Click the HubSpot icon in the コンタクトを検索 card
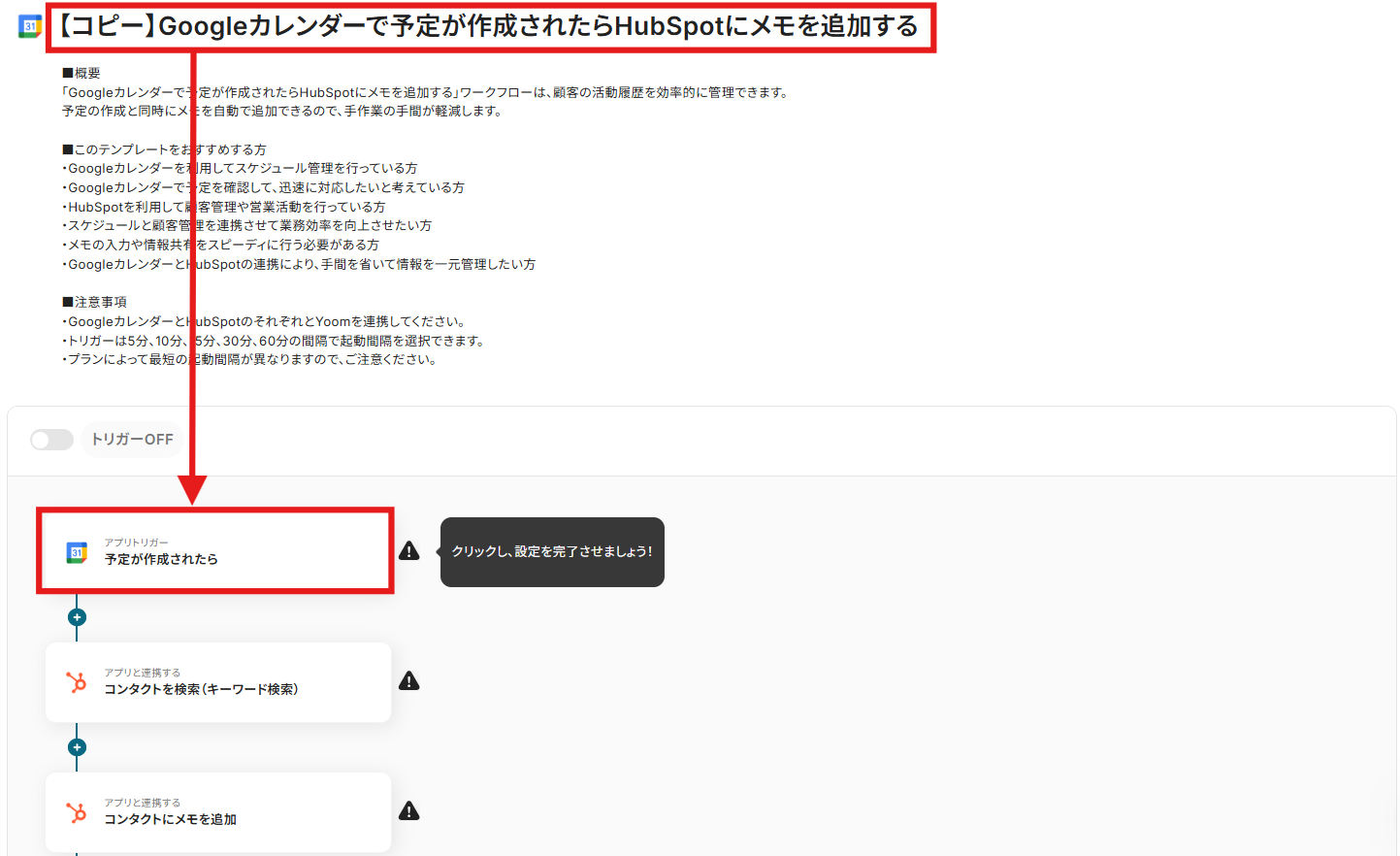Screen dimensions: 1400x856 pos(77,682)
